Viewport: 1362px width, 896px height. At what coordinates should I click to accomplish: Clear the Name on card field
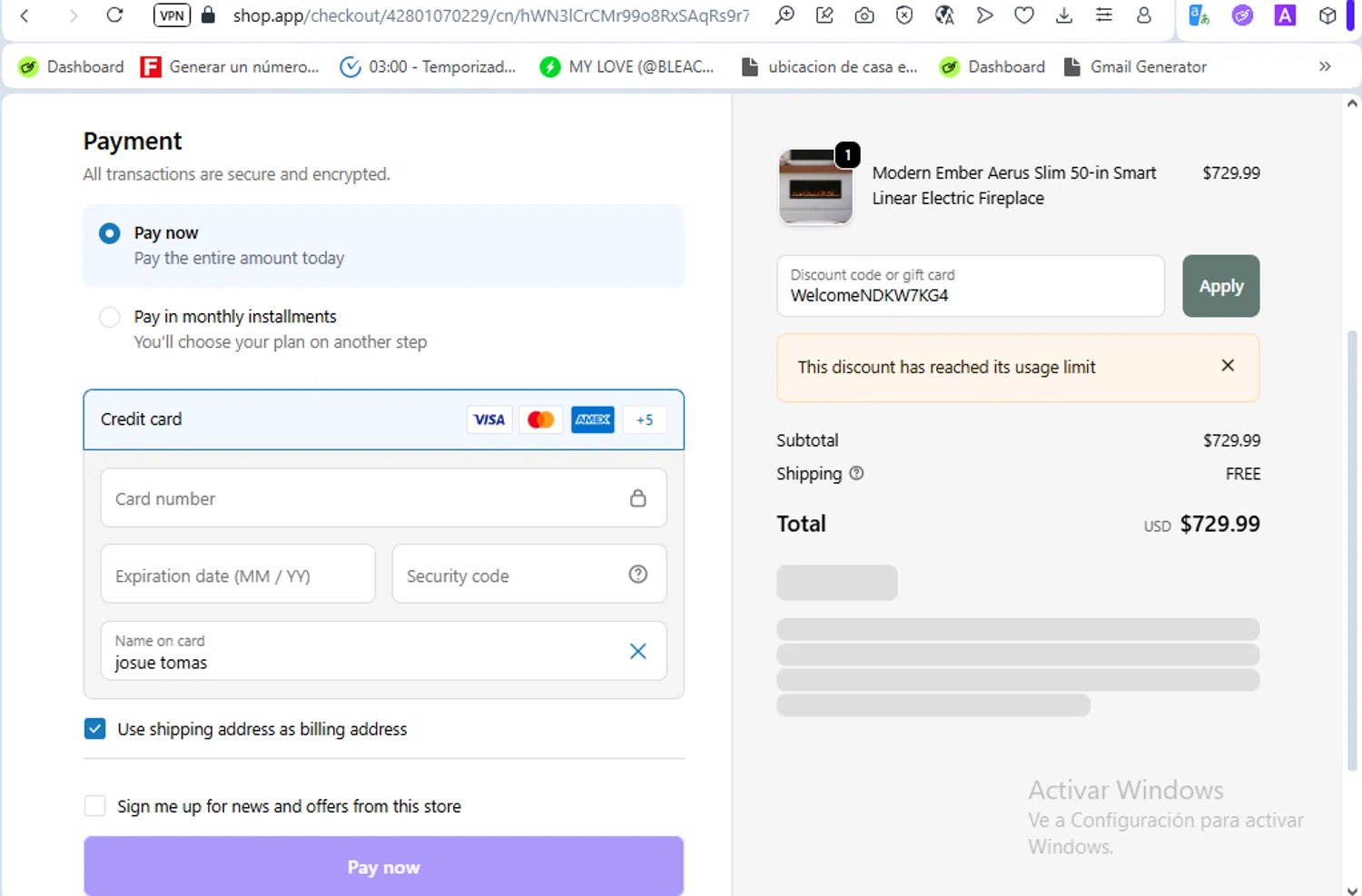click(638, 651)
